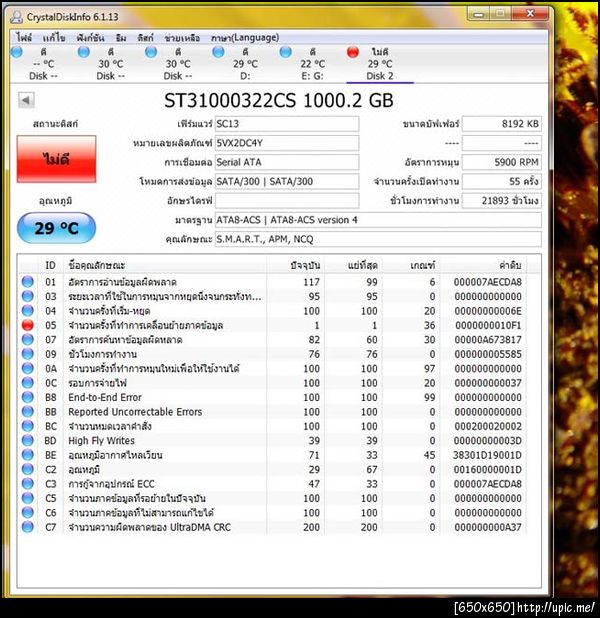Open the second (Edit) menu in menu bar
This screenshot has width=600, height=618.
coord(54,37)
